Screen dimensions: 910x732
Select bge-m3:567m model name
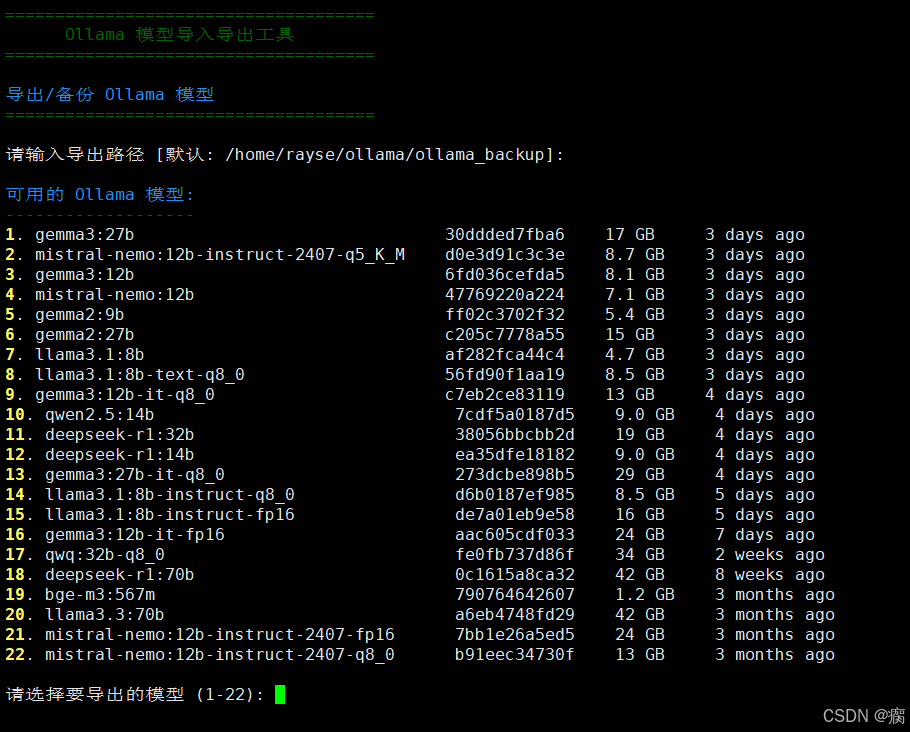coord(100,595)
